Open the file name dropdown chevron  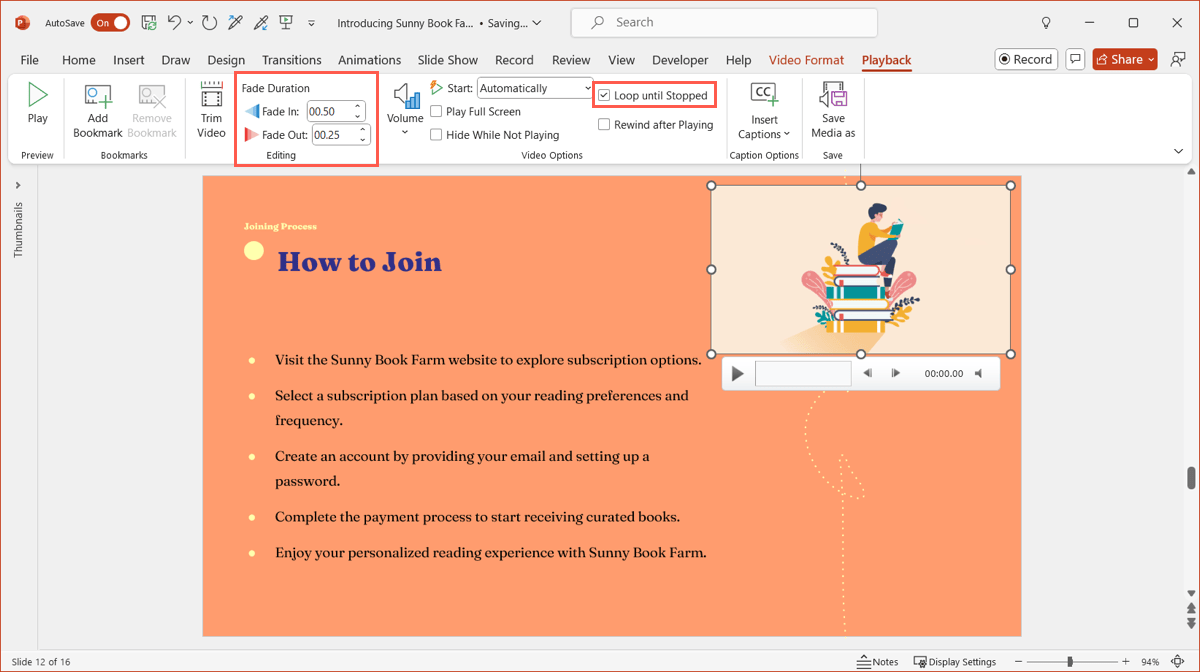[x=537, y=22]
